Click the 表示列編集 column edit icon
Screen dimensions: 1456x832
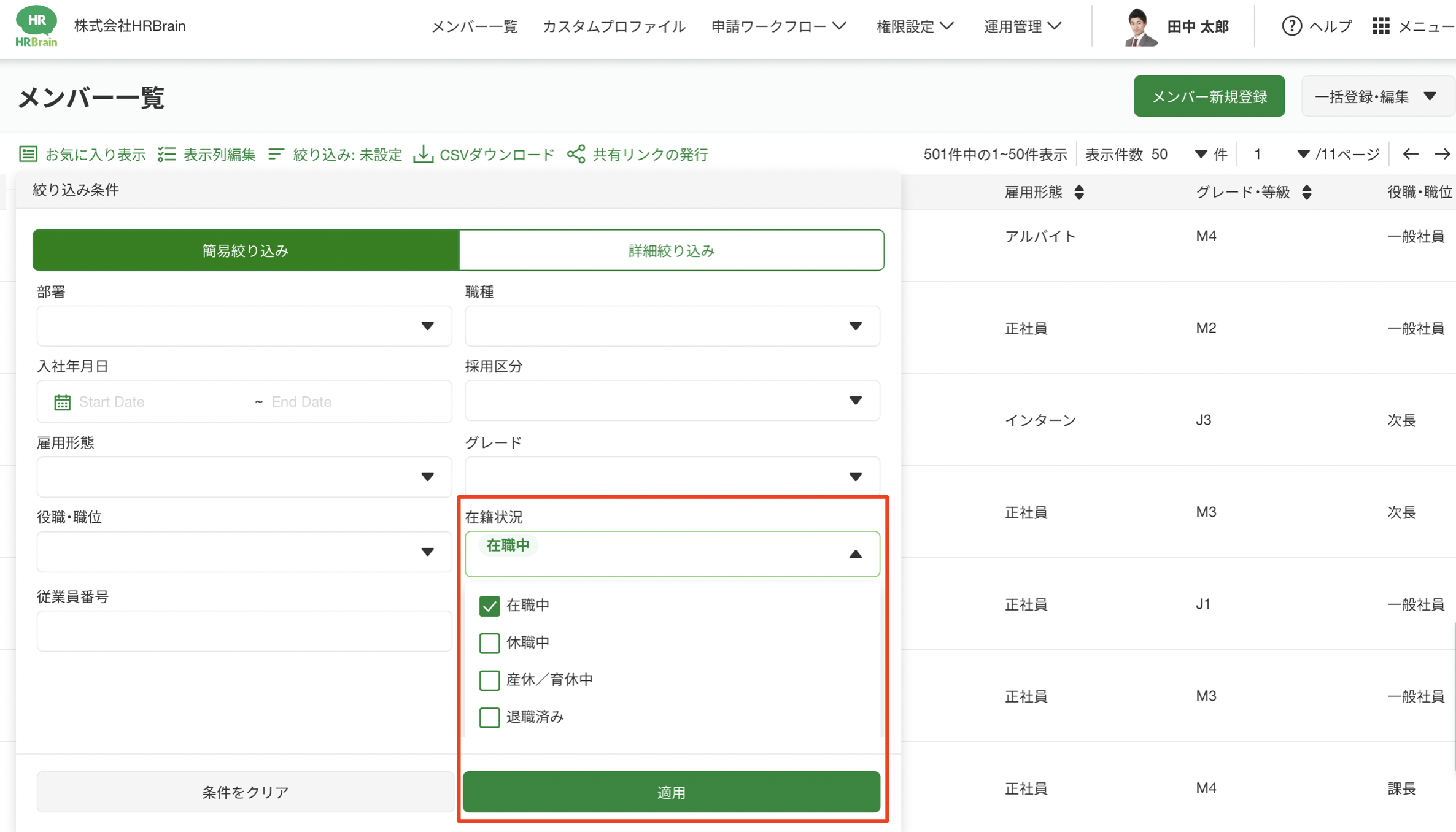tap(166, 154)
